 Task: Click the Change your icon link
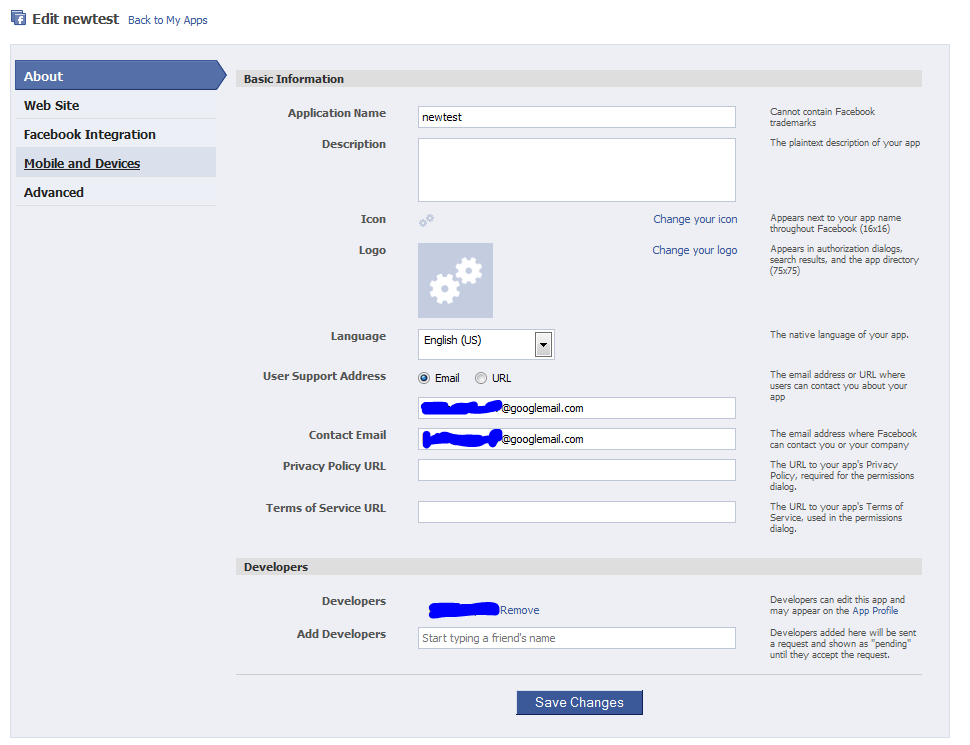695,219
